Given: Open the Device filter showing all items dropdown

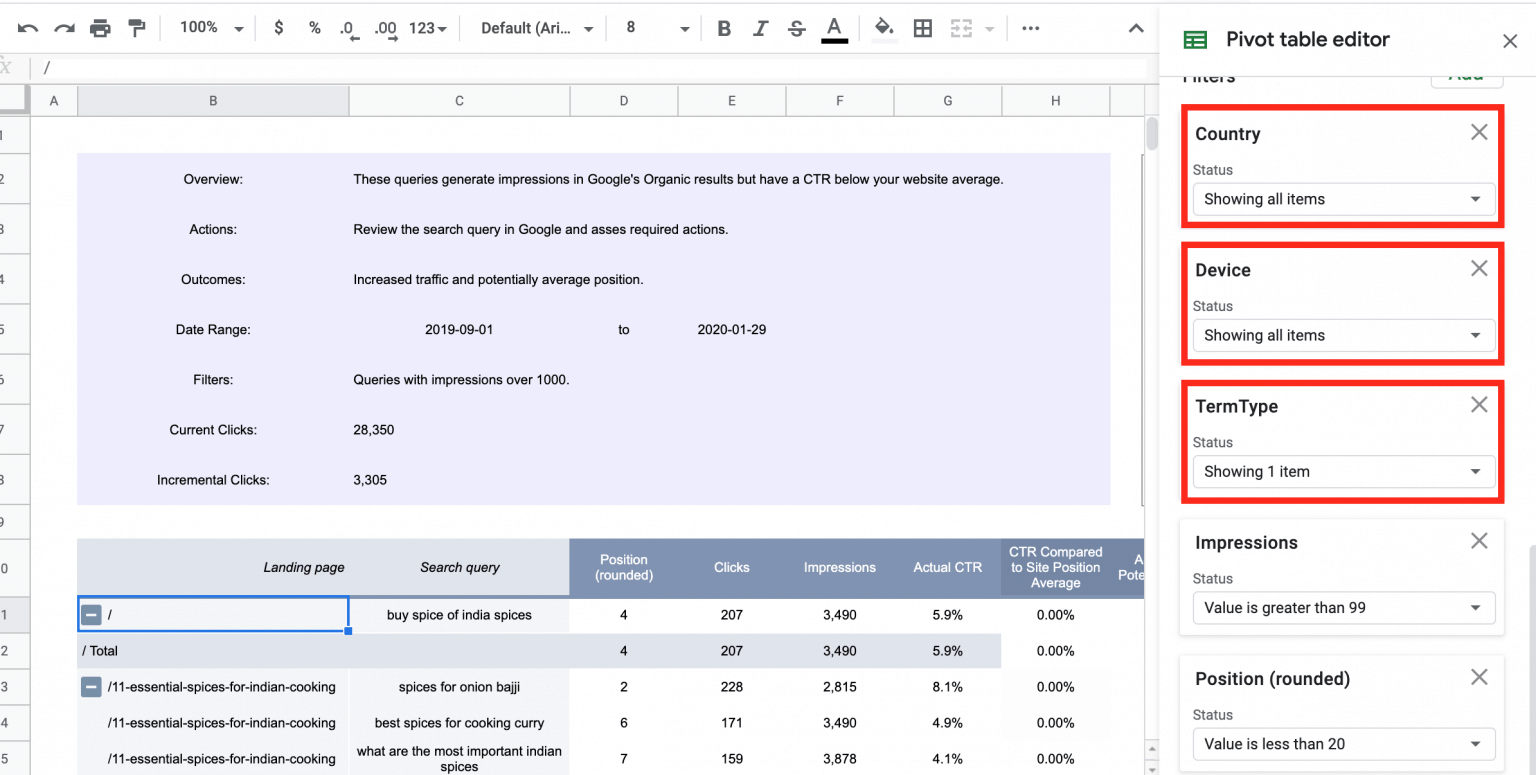Looking at the screenshot, I should [1343, 335].
